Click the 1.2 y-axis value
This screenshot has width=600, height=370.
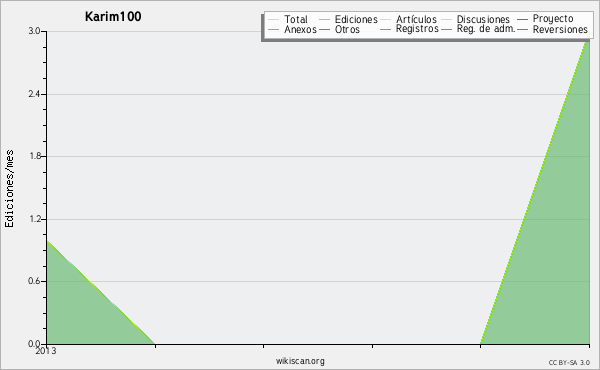[x=34, y=219]
